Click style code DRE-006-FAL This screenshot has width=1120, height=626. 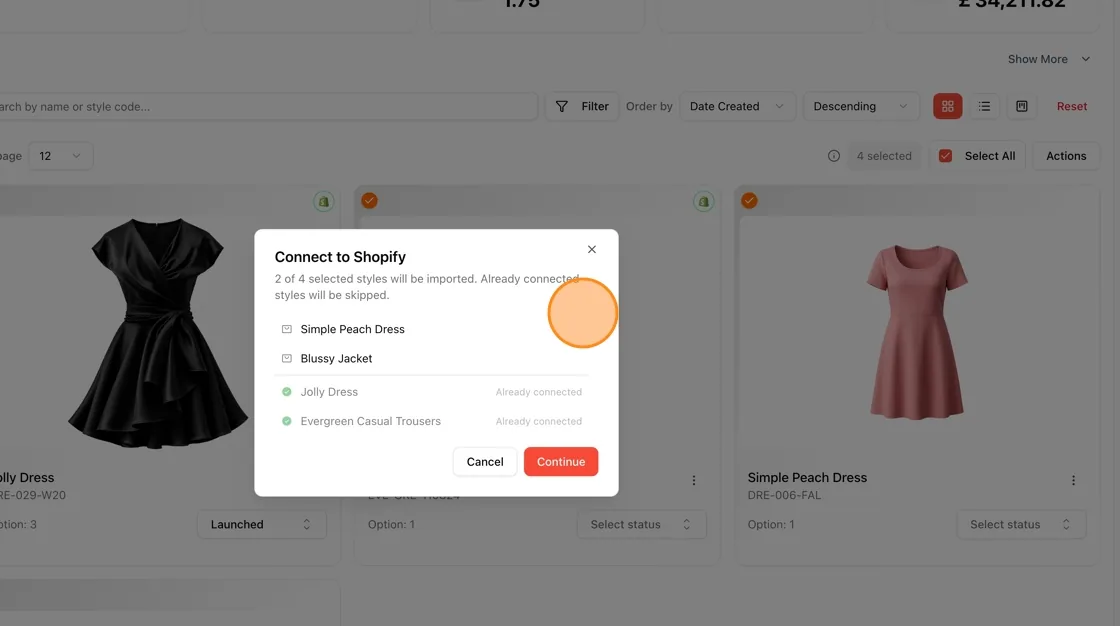click(x=784, y=495)
